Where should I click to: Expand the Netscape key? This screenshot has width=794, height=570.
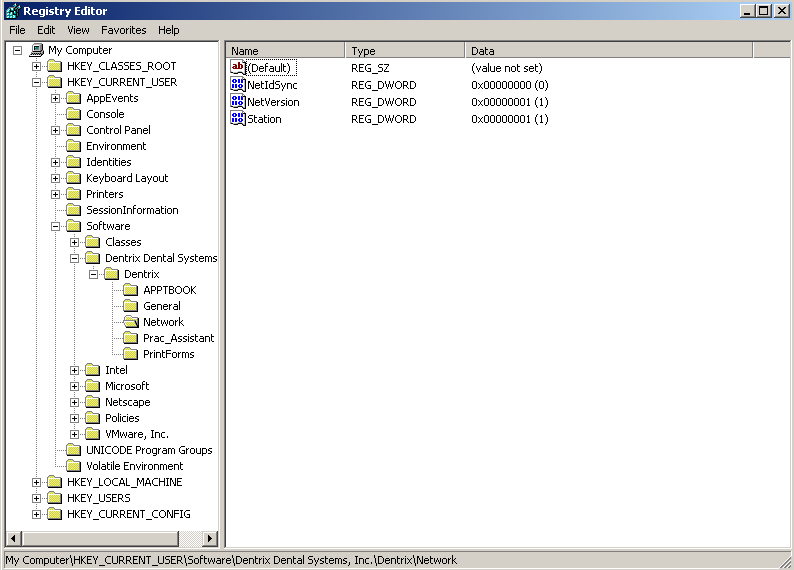pyautogui.click(x=74, y=402)
